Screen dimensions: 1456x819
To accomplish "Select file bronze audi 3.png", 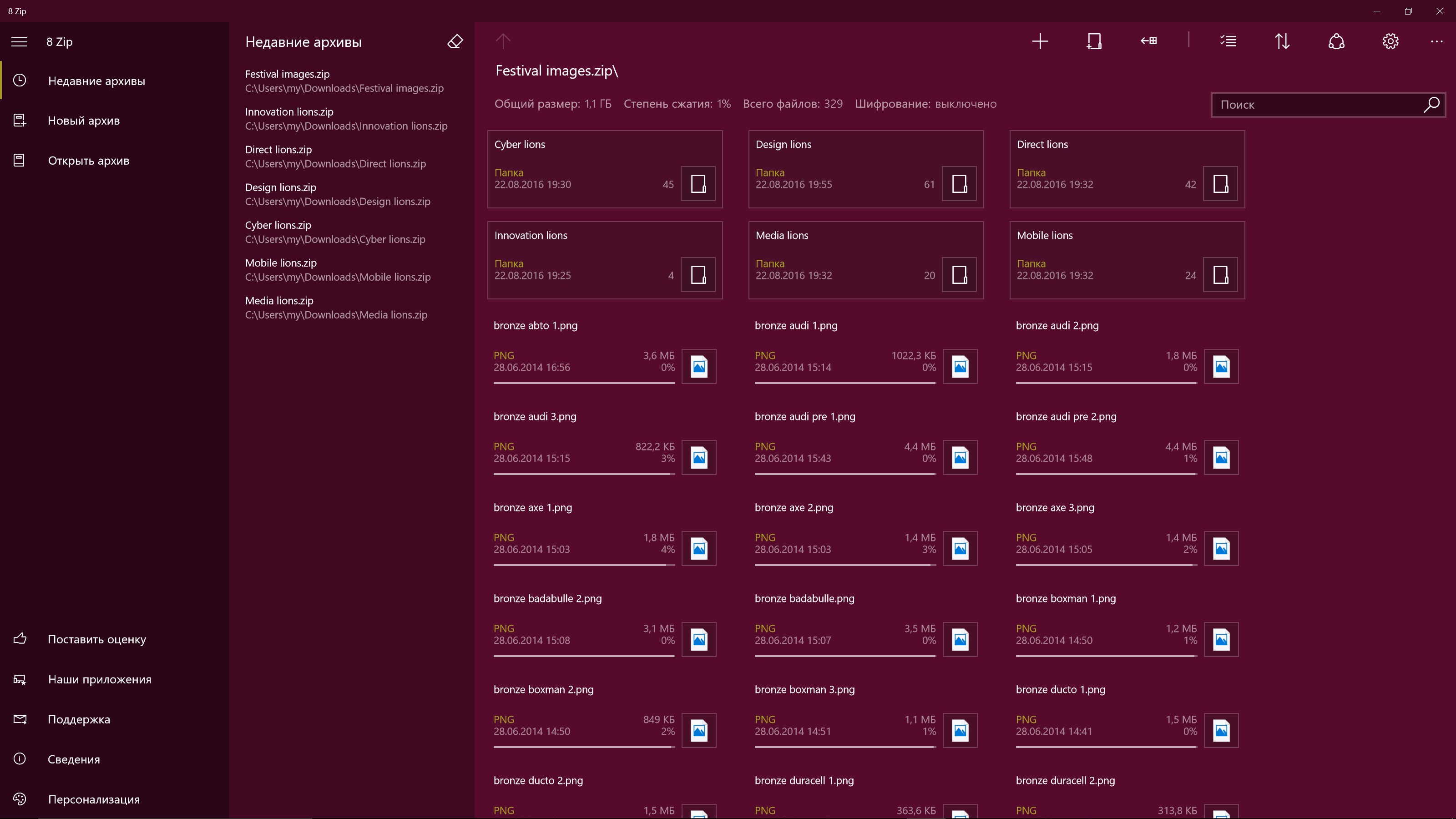I will (605, 442).
